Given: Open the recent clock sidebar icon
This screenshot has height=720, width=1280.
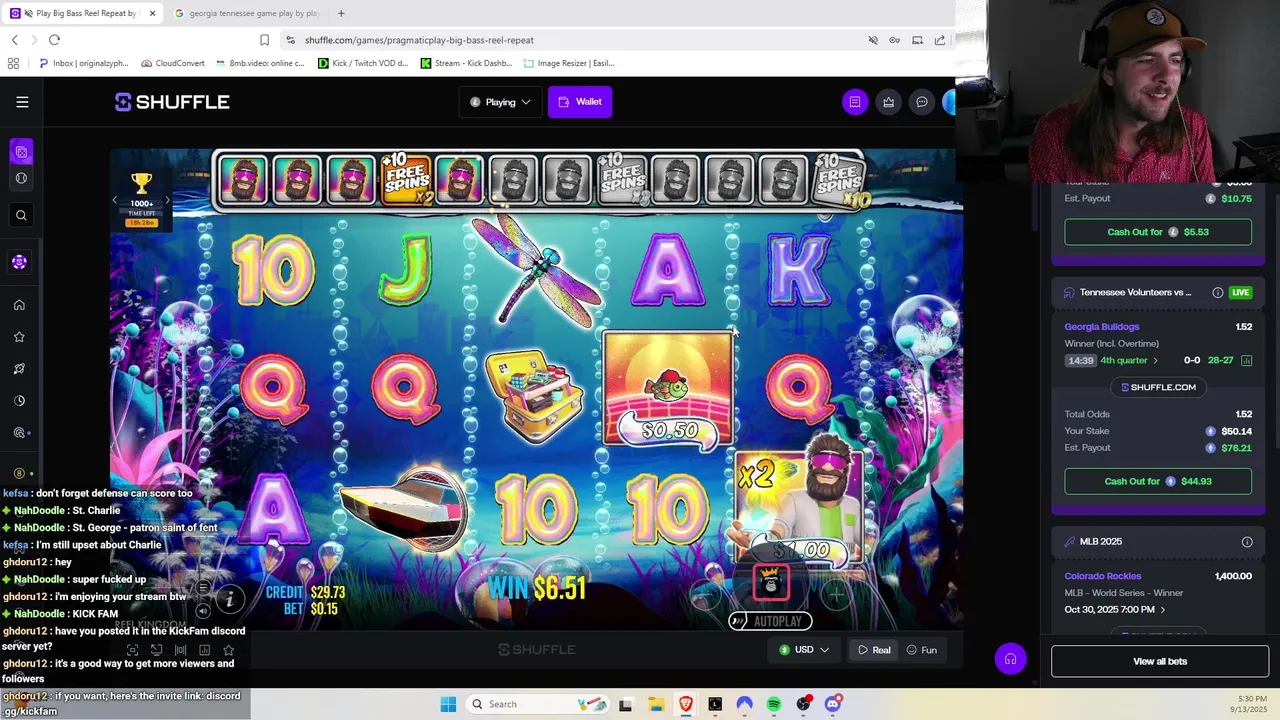Looking at the screenshot, I should (x=19, y=401).
